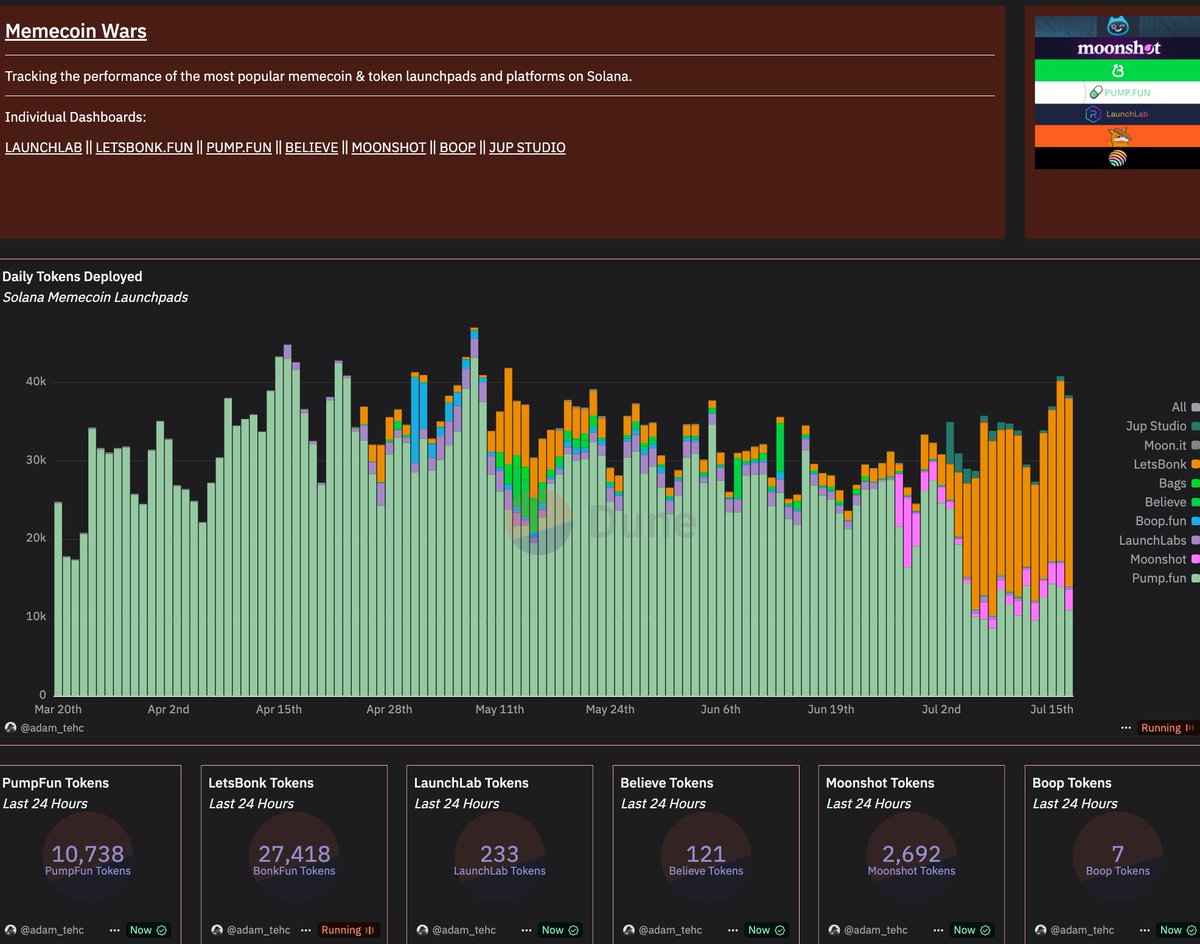Toggle the Boop.fun series in legend

click(1167, 521)
